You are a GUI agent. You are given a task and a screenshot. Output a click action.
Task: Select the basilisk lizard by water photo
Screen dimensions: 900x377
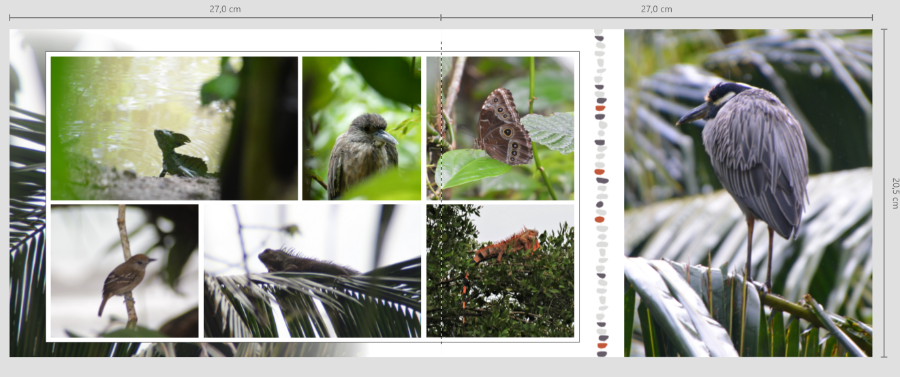(174, 128)
